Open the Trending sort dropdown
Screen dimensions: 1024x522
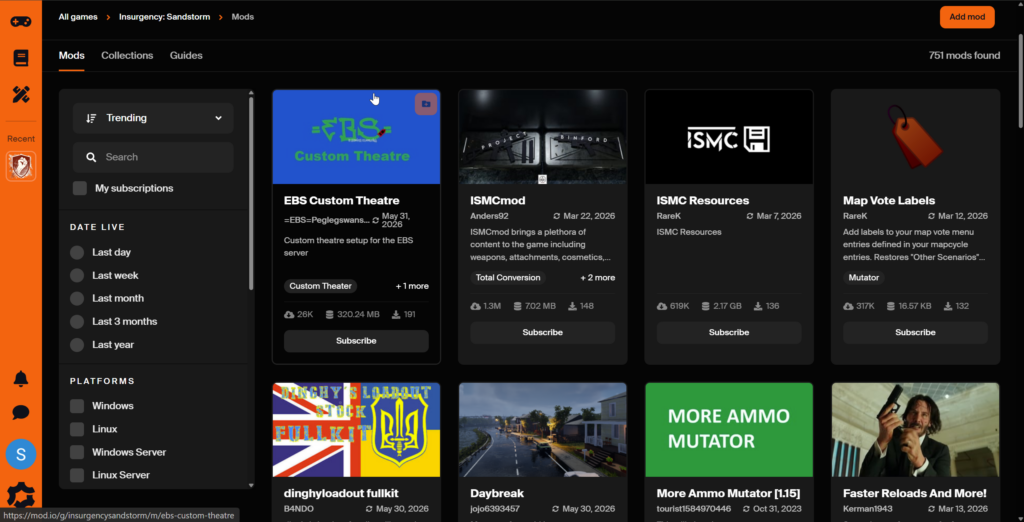153,118
